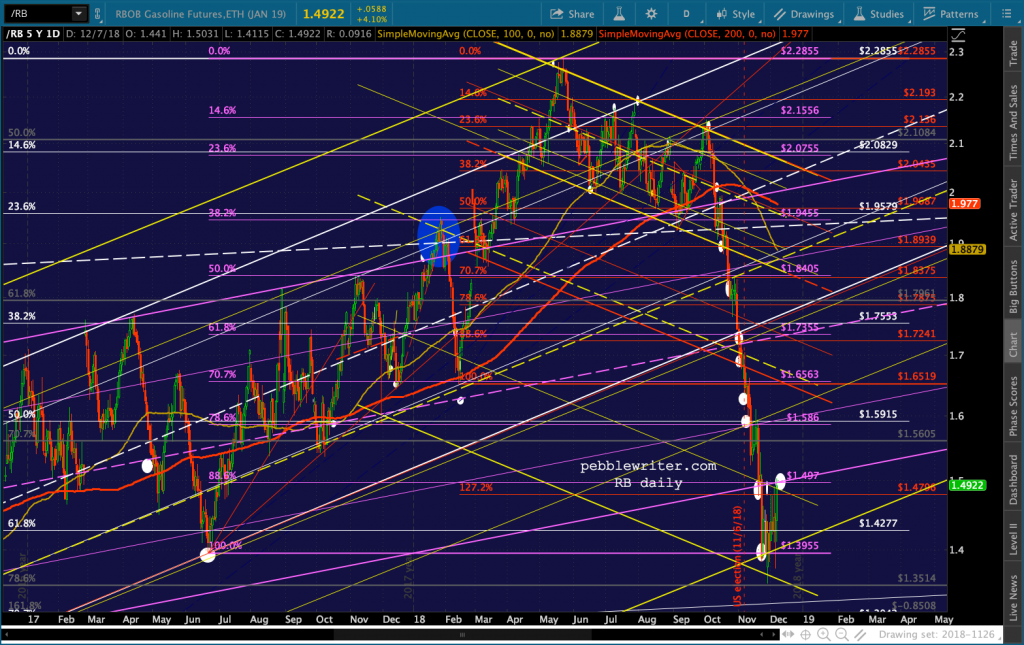1024x645 pixels.
Task: Click the blue ellipse drawing on chart
Action: pyautogui.click(x=439, y=236)
